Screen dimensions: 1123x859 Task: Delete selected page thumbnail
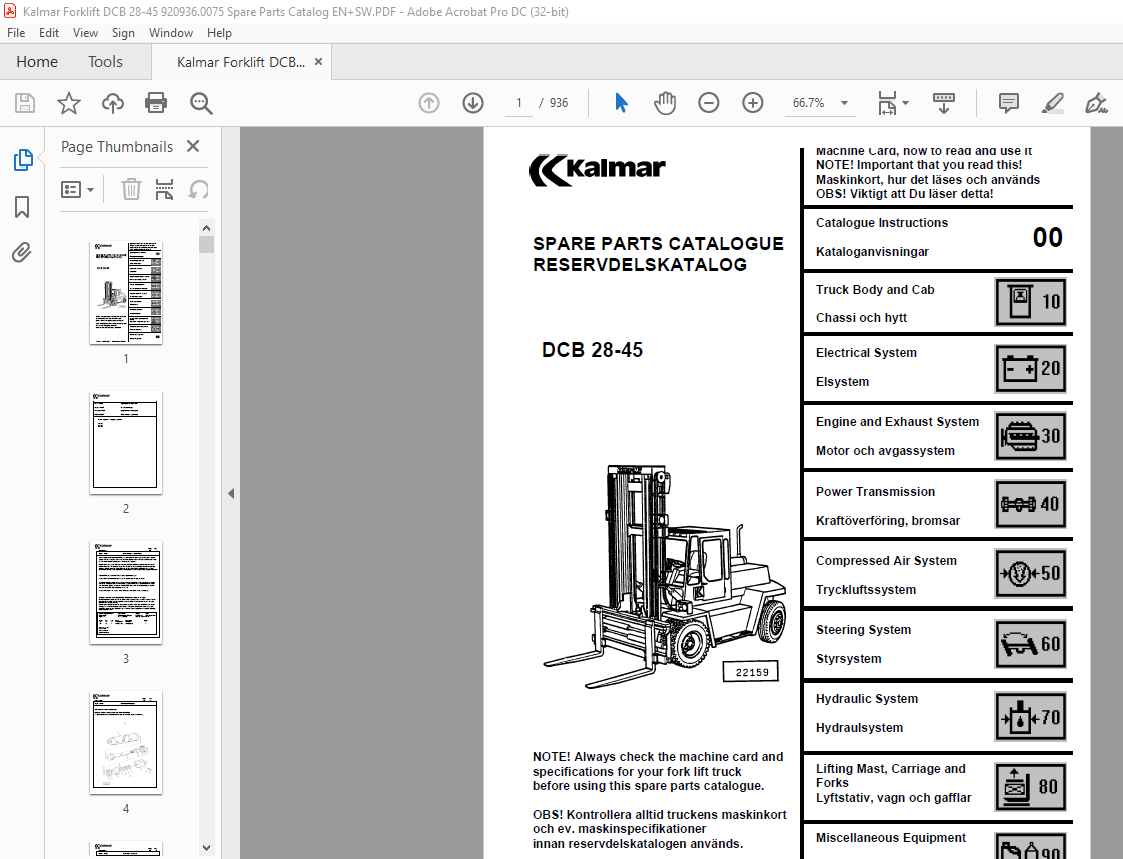[x=131, y=188]
